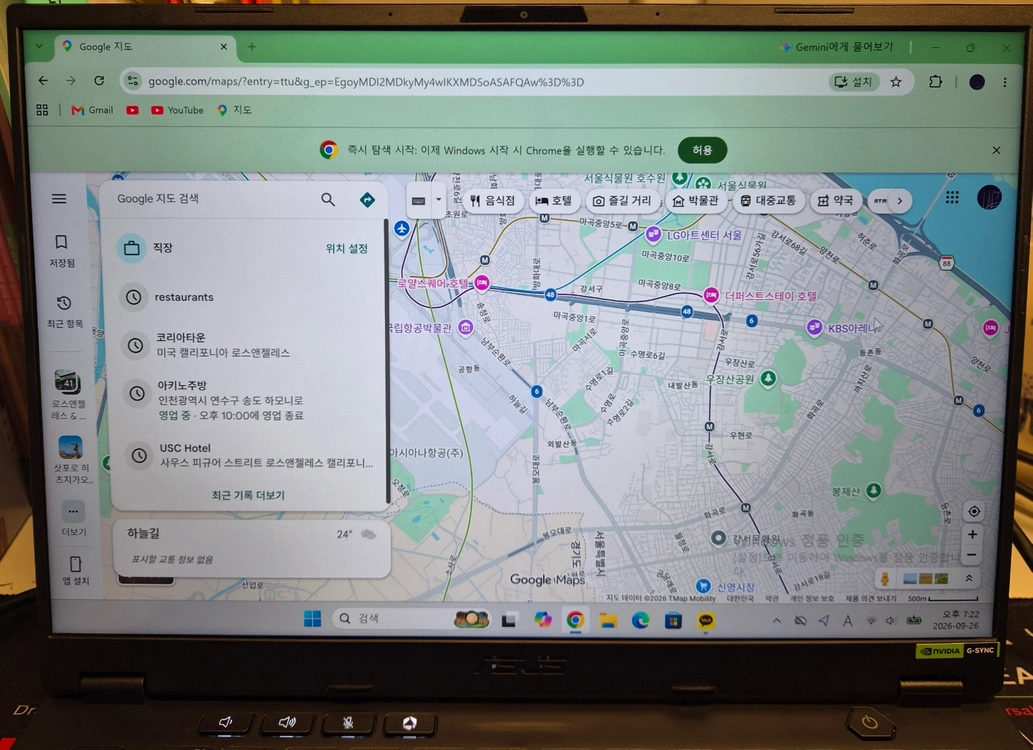Click the Google apps grid icon
Viewport: 1033px width, 750px height.
(x=952, y=197)
